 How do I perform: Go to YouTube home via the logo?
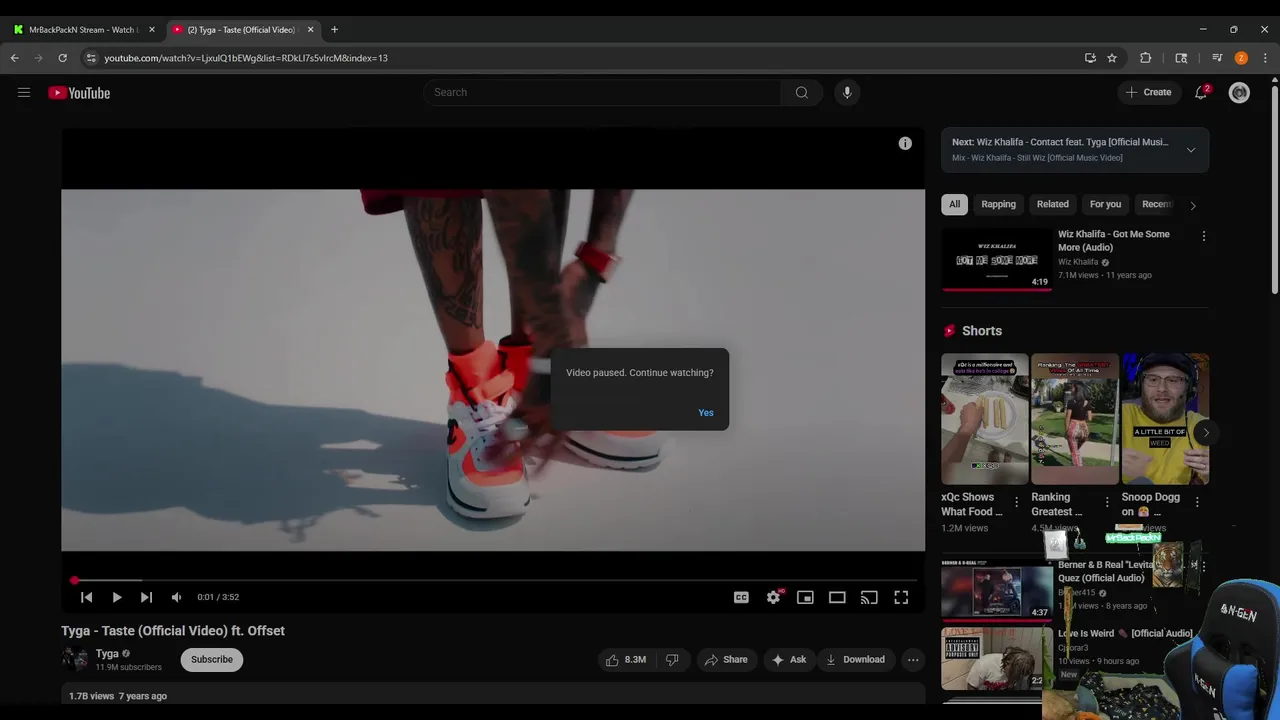[79, 93]
